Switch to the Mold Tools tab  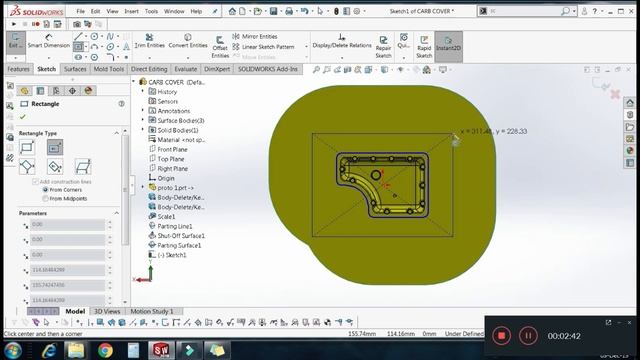[x=109, y=69]
